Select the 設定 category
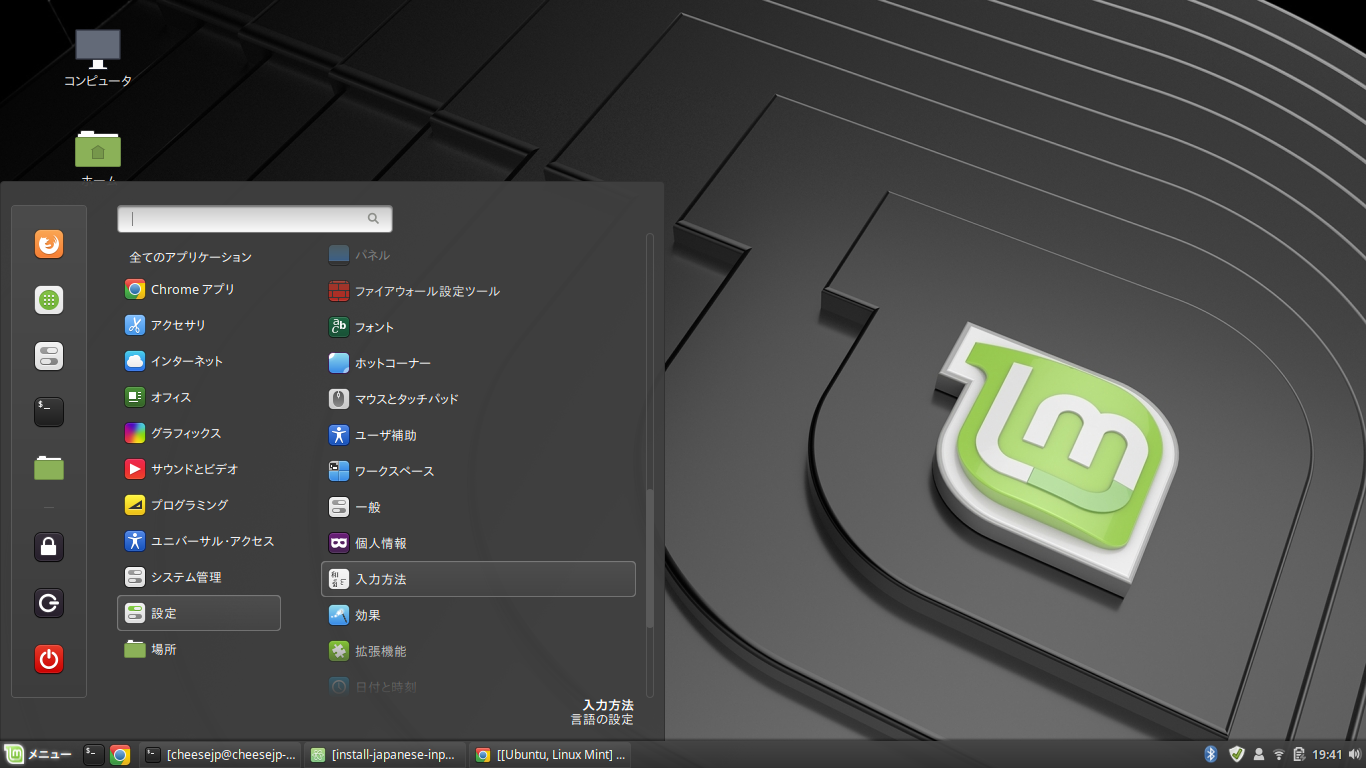Viewport: 1366px width, 768px height. [x=199, y=613]
